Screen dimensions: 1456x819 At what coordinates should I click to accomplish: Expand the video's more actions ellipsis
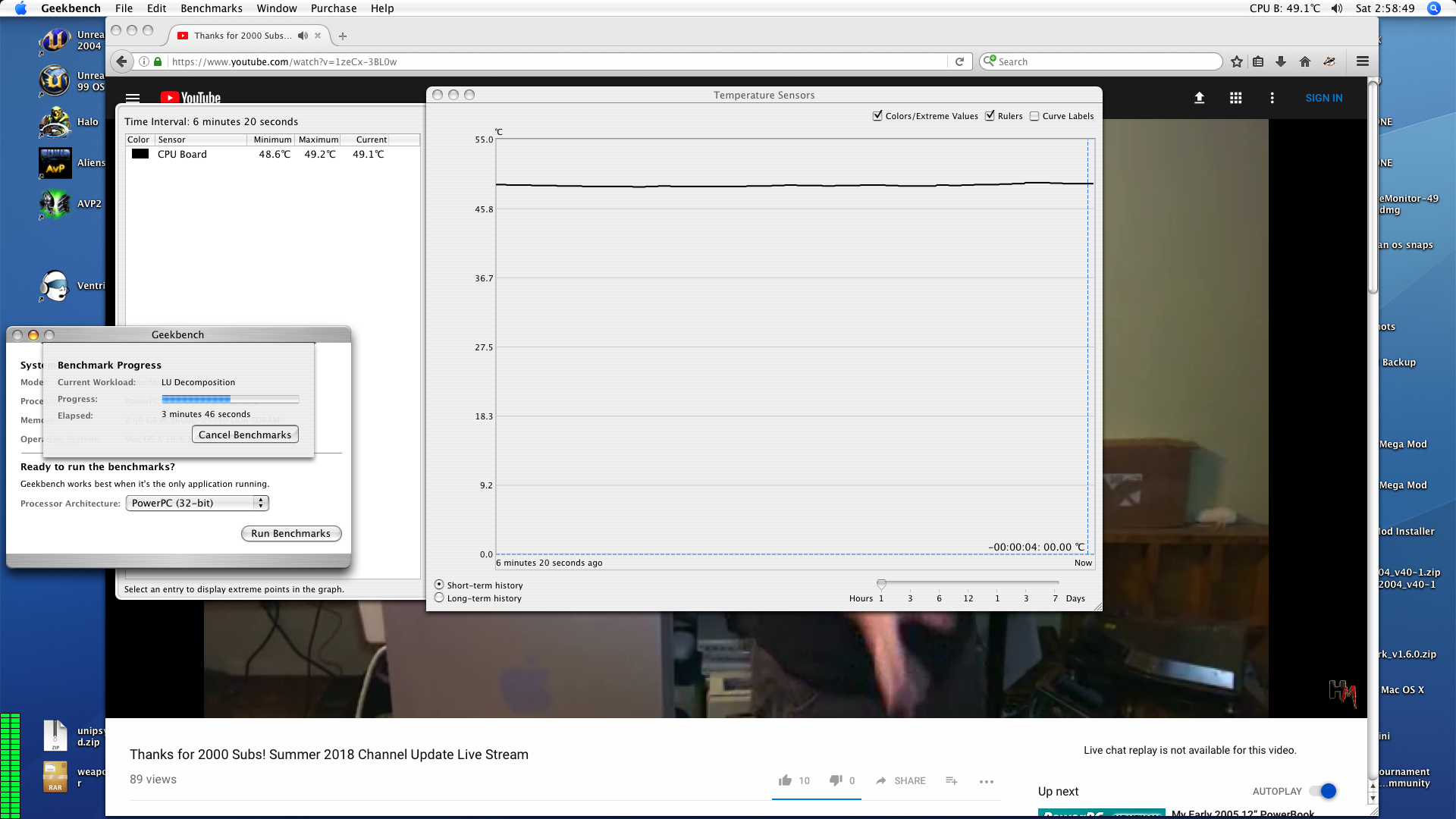point(986,781)
